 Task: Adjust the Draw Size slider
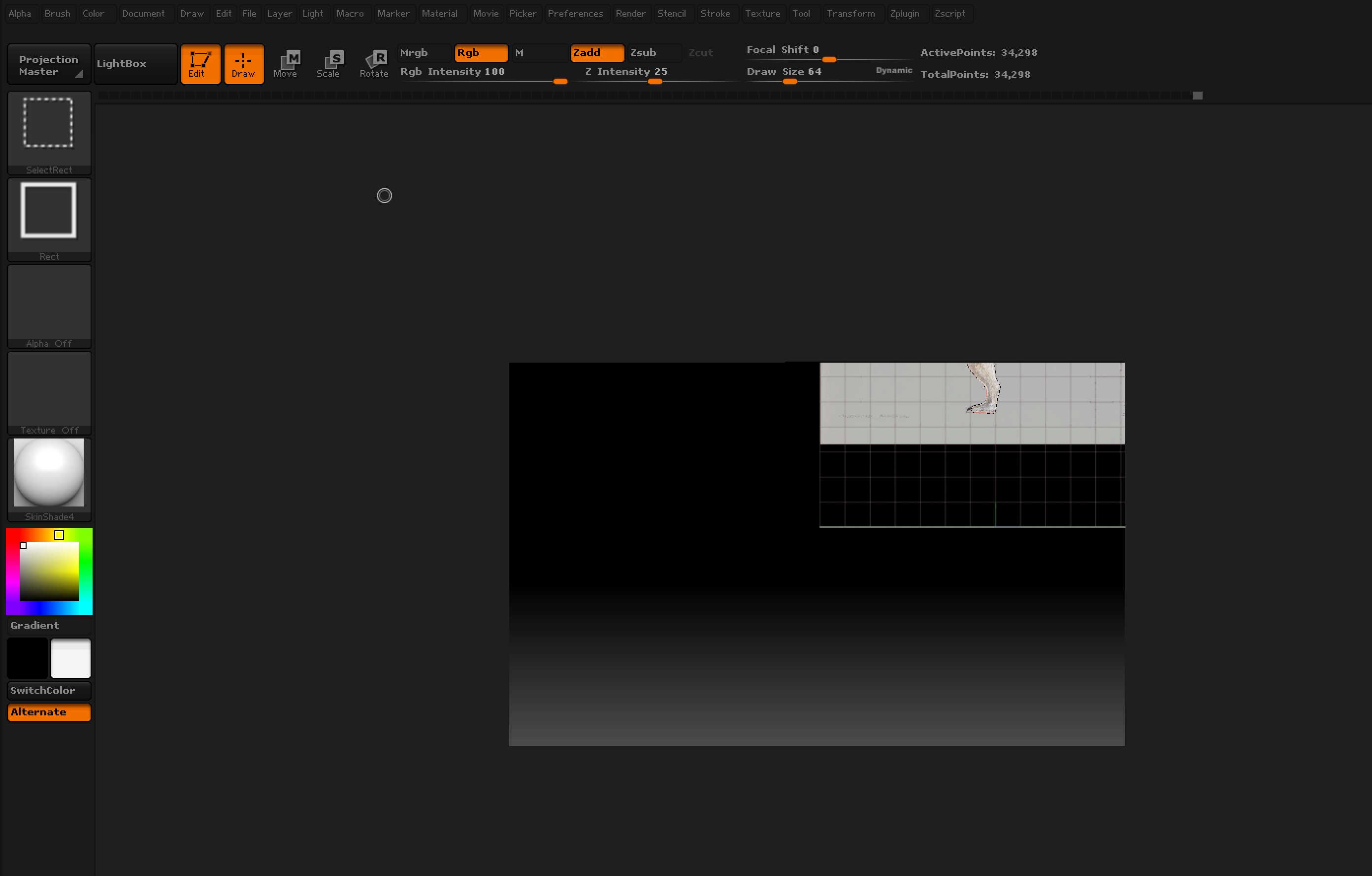pos(790,81)
